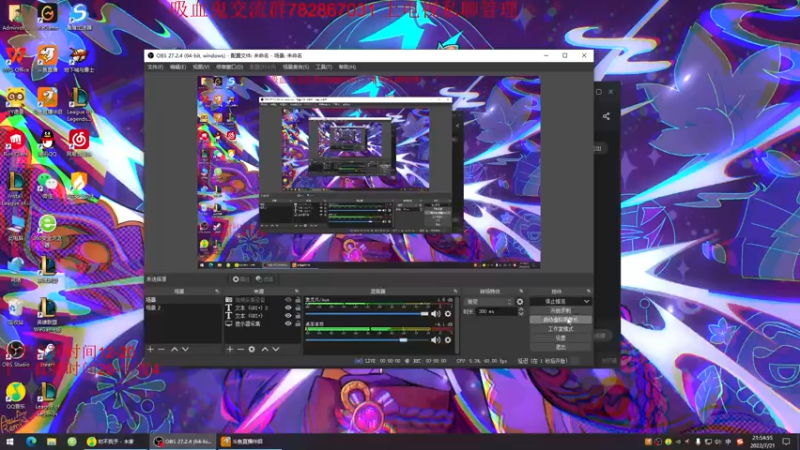
Task: Remove the selected source with the minus icon
Action: pyautogui.click(x=240, y=349)
